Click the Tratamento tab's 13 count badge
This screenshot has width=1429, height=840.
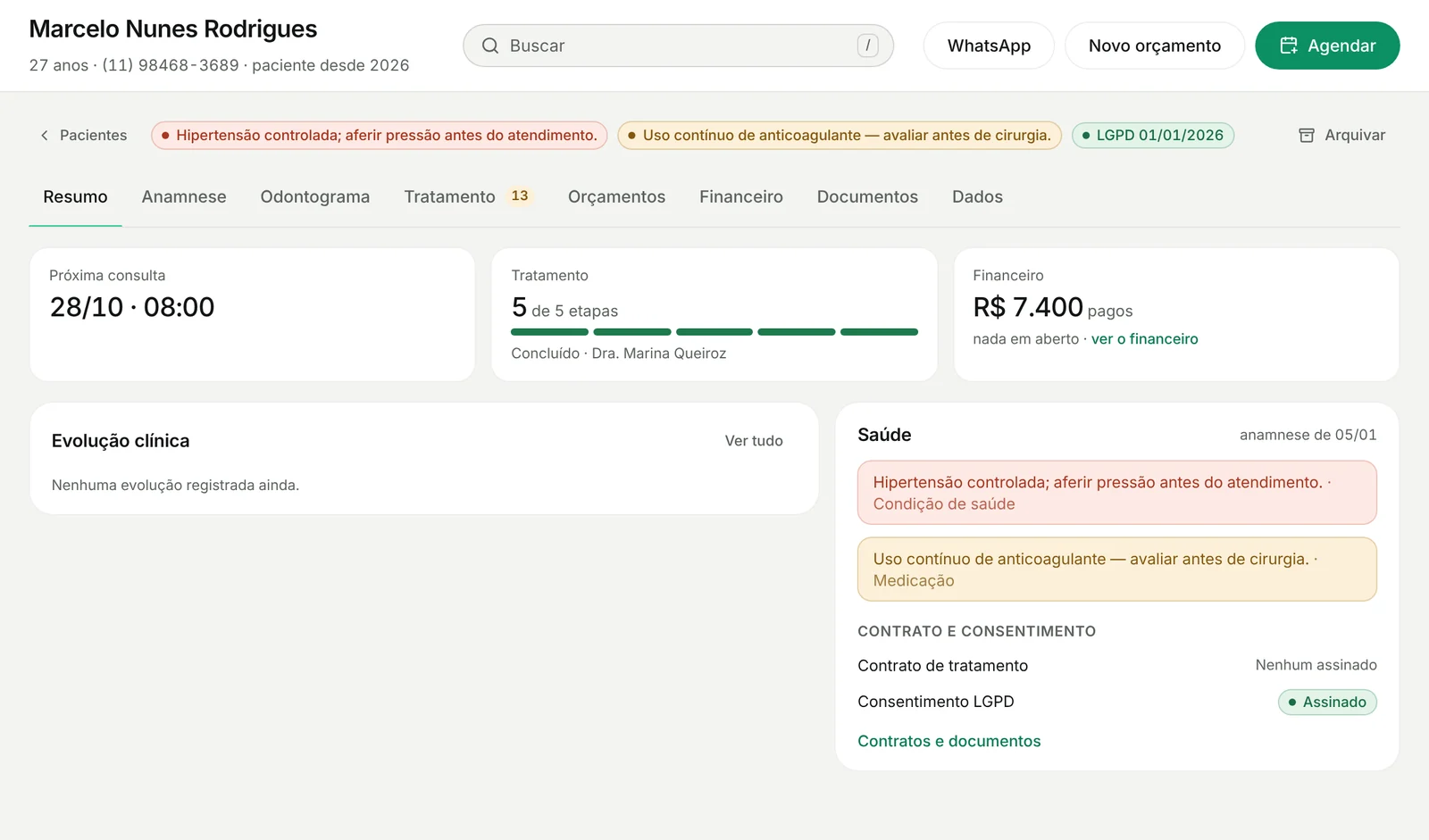(520, 195)
